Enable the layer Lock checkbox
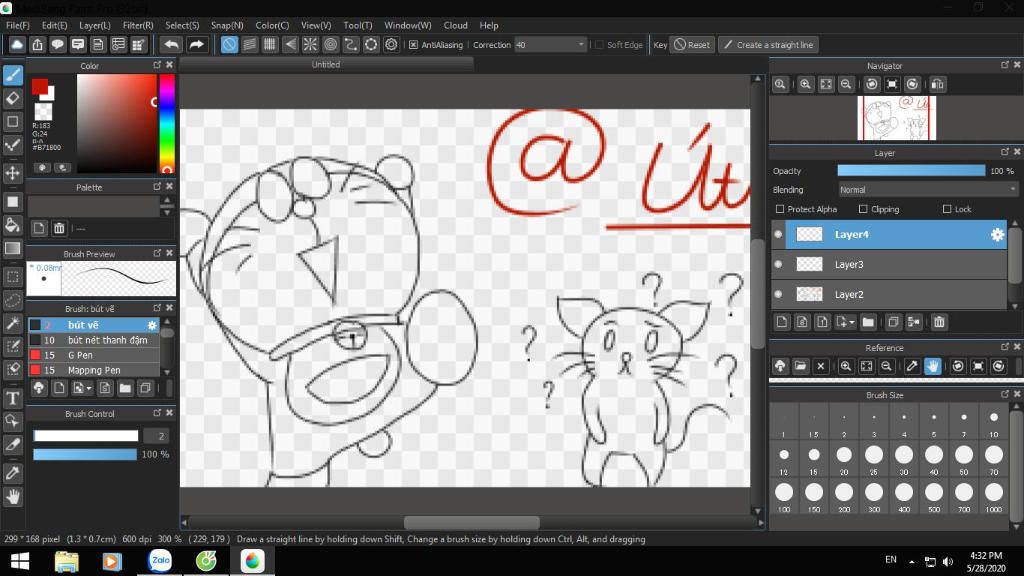Viewport: 1024px width, 576px height. [x=947, y=209]
